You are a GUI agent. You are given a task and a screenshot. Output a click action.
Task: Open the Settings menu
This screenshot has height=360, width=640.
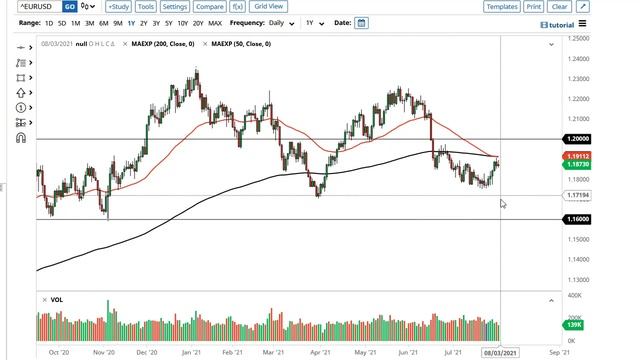point(175,7)
